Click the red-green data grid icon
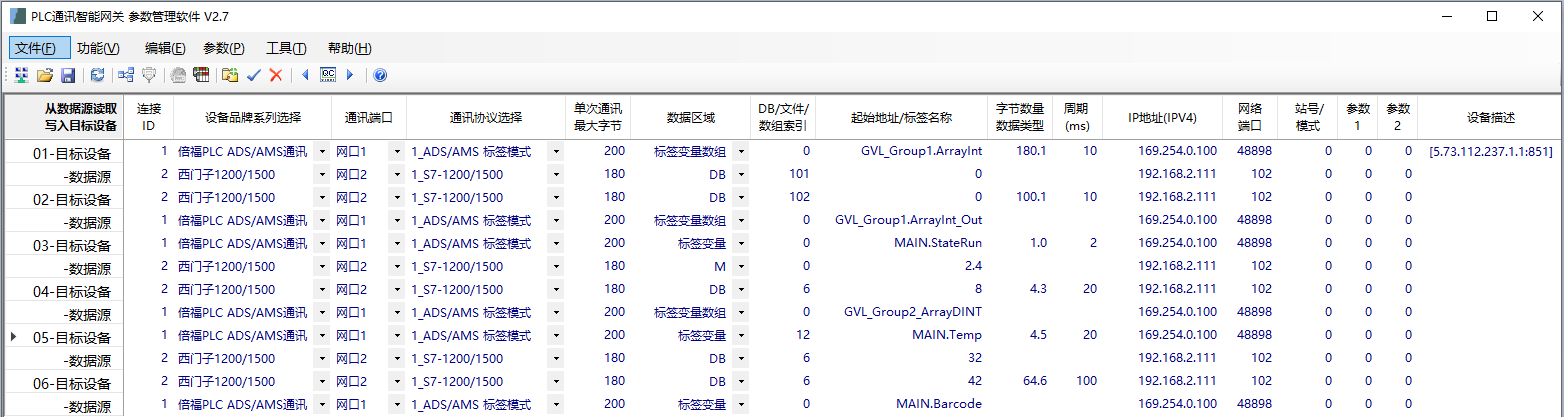 [x=201, y=75]
